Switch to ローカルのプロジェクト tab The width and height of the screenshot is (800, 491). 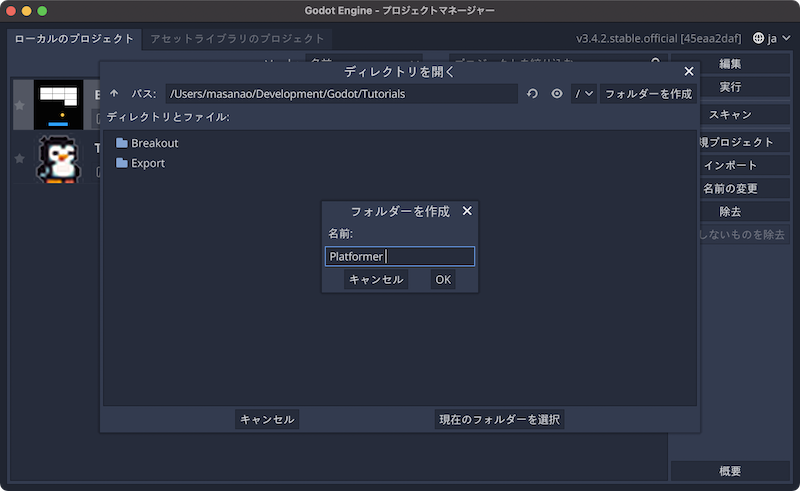pos(74,39)
